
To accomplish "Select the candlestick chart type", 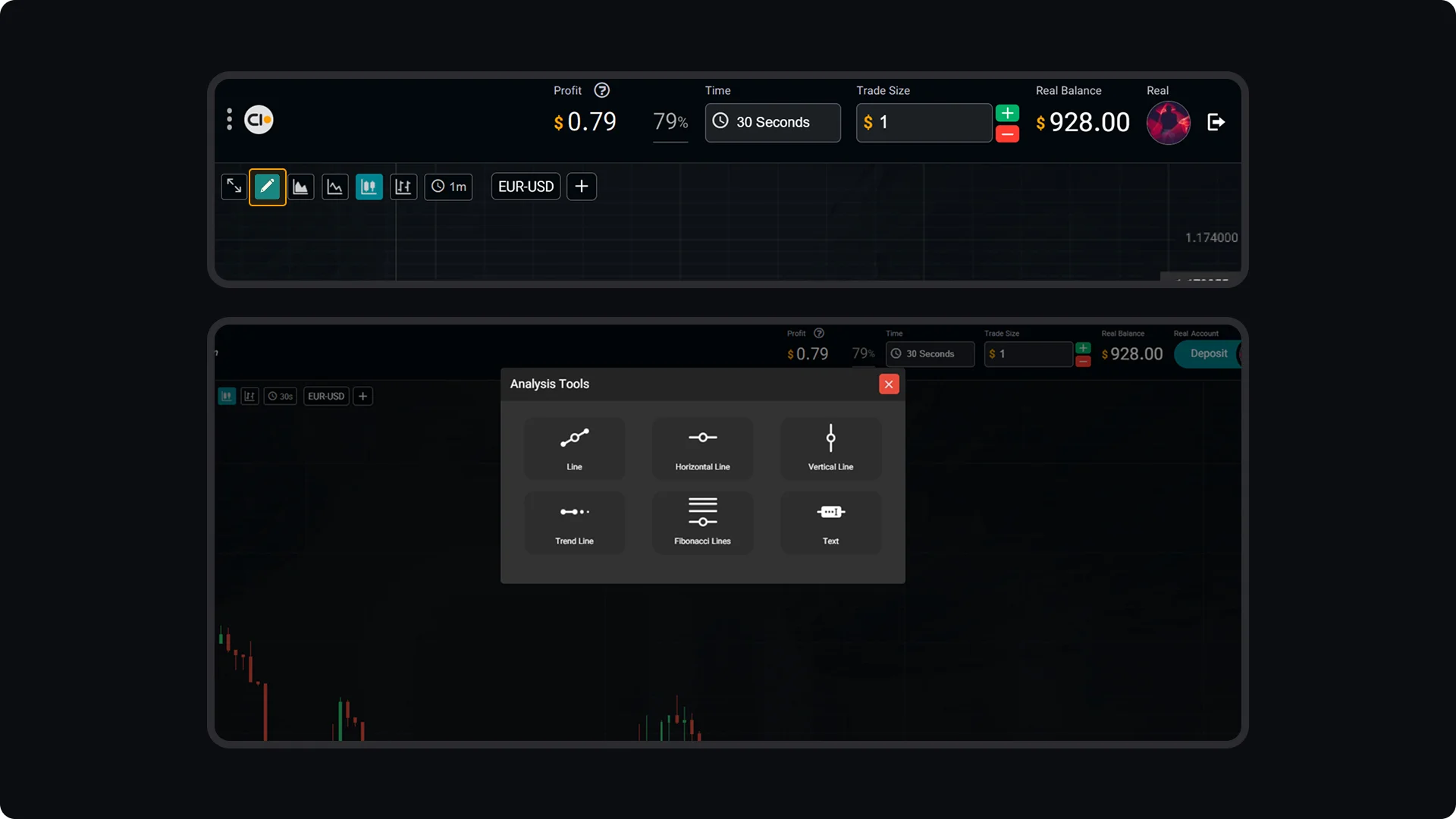I will tap(369, 187).
